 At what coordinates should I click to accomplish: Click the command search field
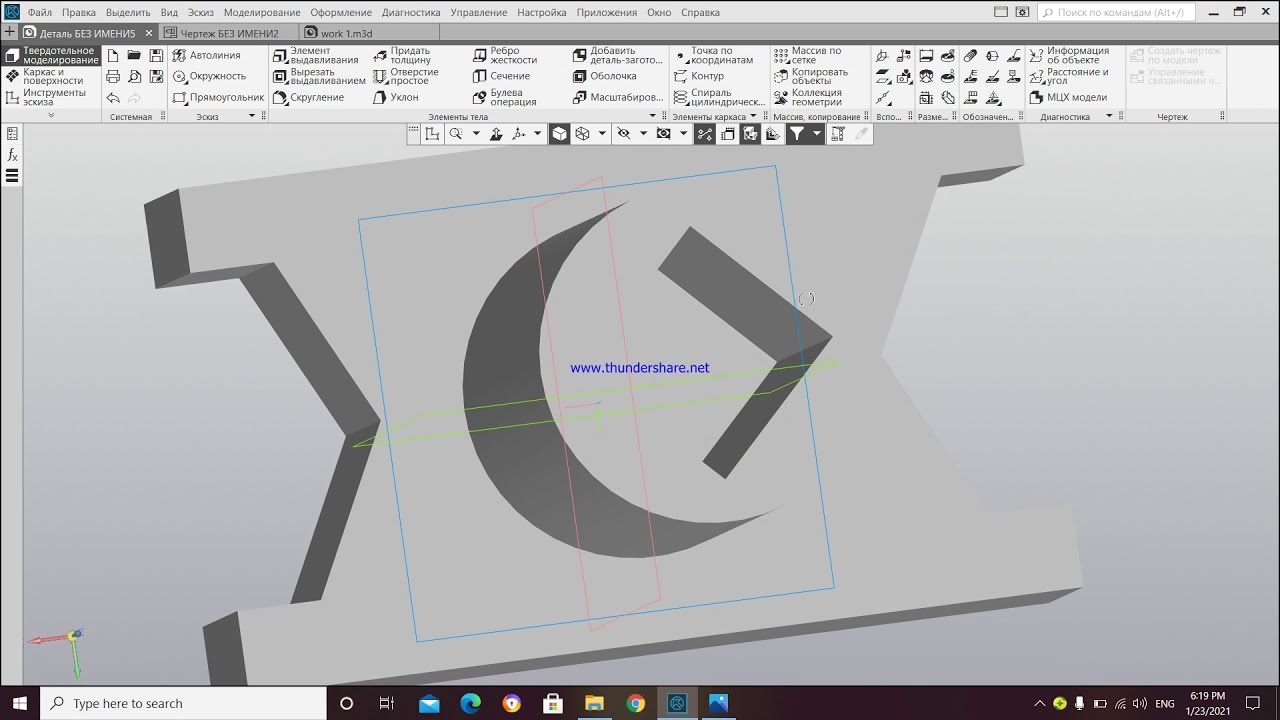tap(1116, 13)
